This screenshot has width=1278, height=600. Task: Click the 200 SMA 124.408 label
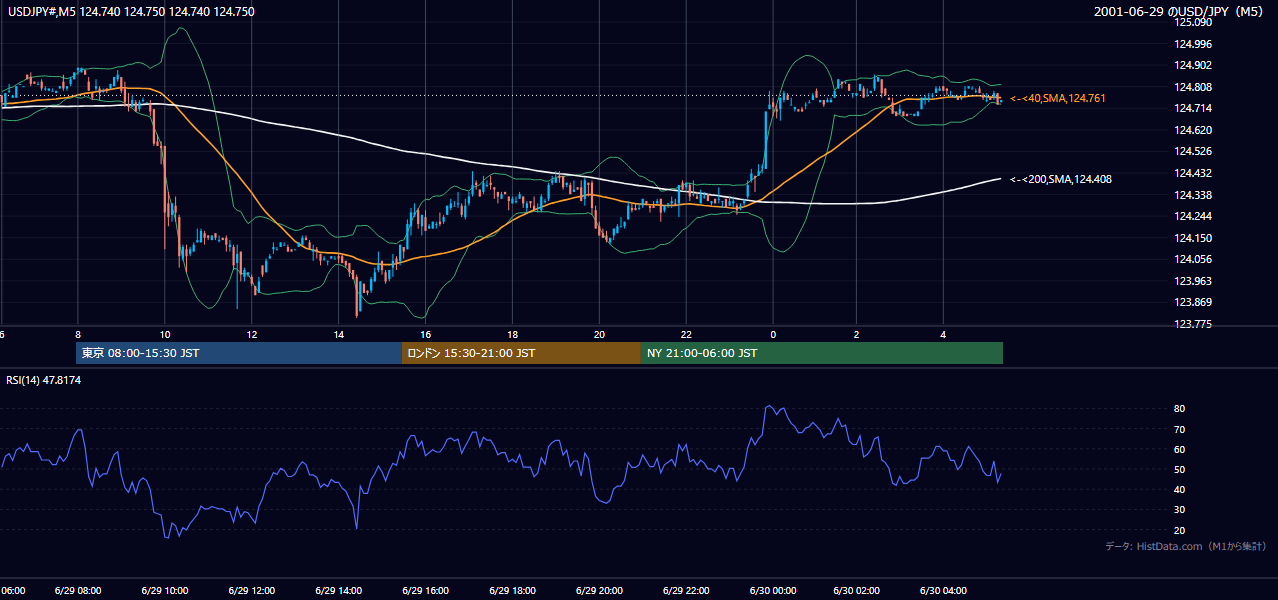pos(1060,179)
